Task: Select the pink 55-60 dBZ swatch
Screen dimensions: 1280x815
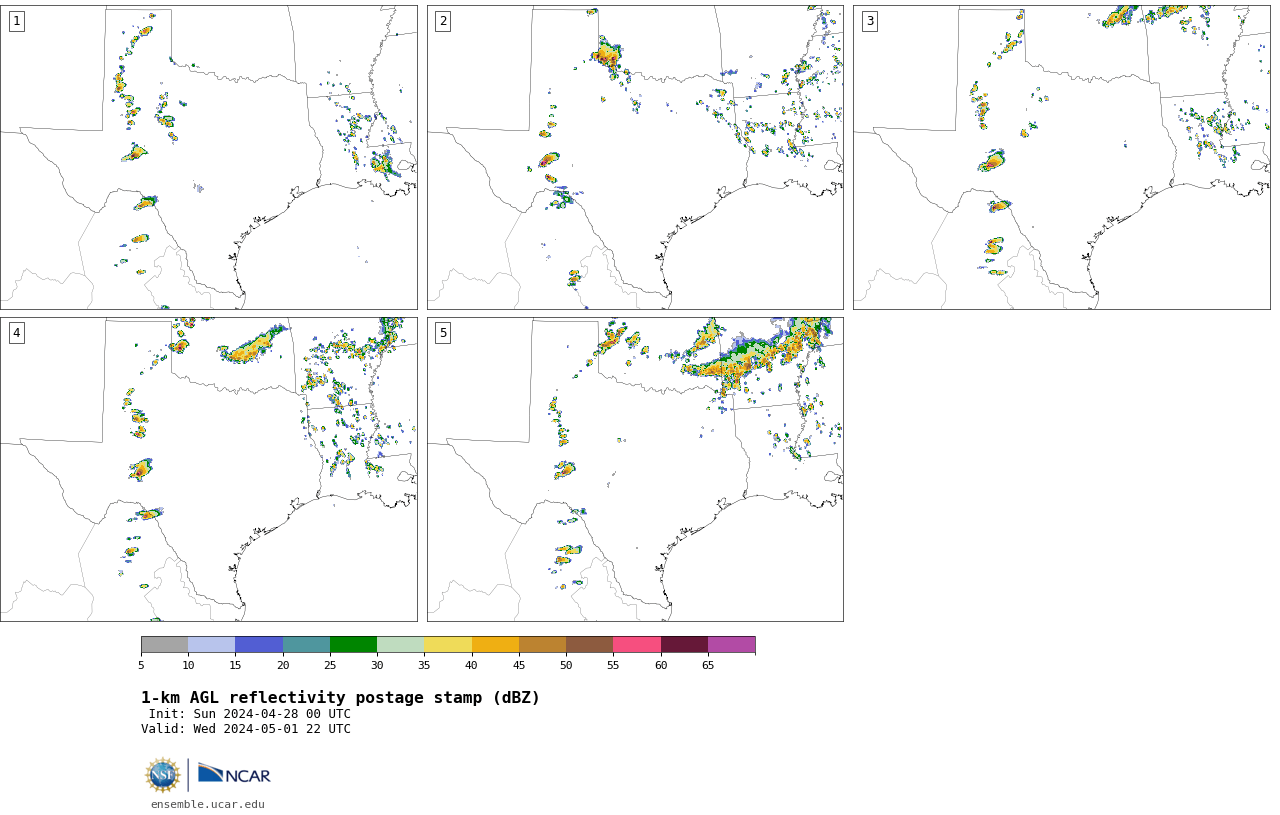Action: [x=637, y=644]
